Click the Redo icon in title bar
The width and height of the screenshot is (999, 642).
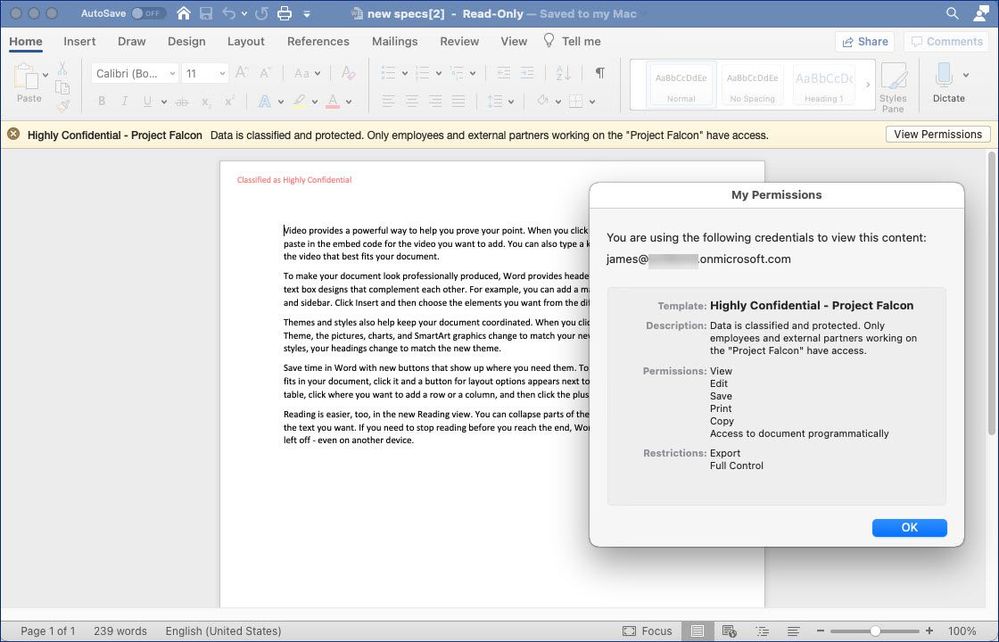coord(262,13)
